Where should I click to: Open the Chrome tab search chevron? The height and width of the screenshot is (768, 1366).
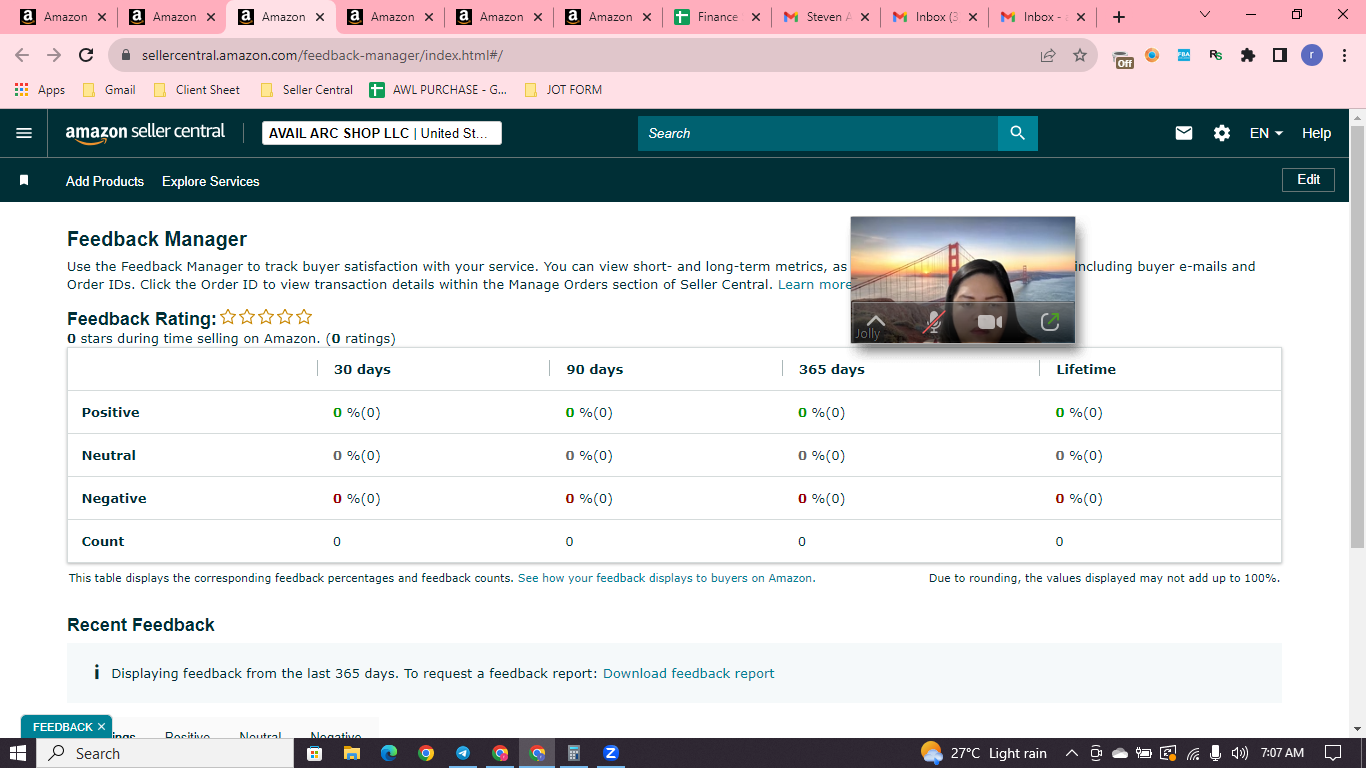(1204, 15)
